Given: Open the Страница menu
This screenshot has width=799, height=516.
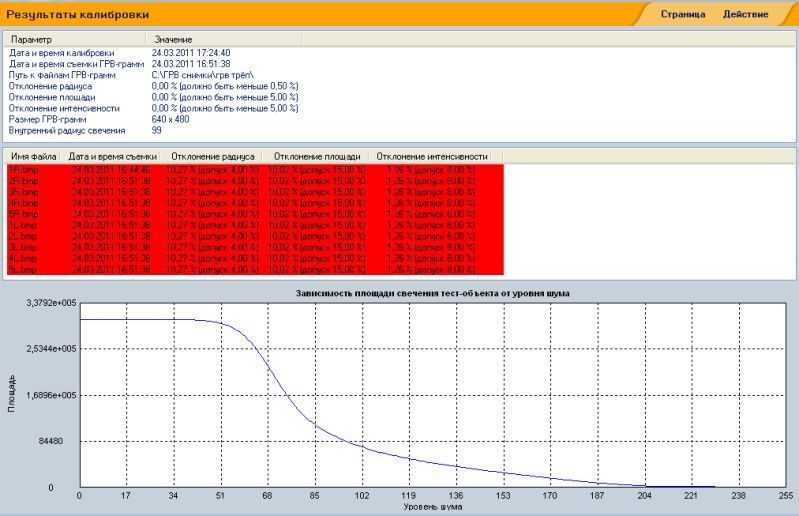Looking at the screenshot, I should click(x=683, y=14).
